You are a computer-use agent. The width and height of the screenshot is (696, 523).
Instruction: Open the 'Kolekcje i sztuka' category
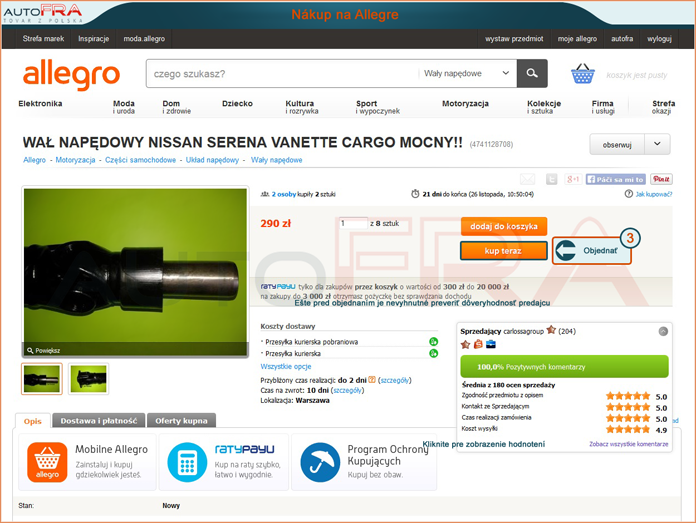(544, 107)
